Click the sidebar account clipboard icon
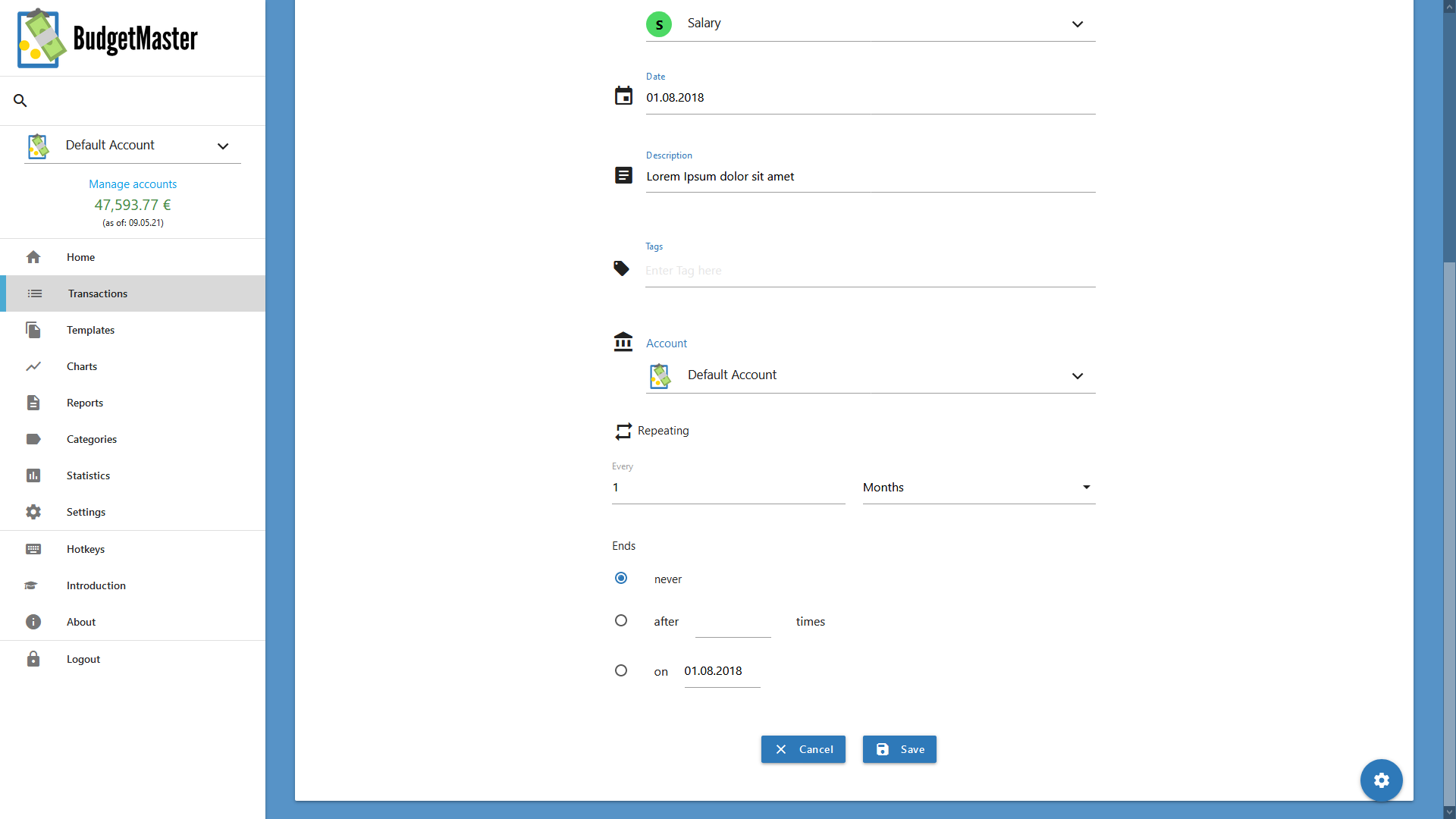1456x819 pixels. click(38, 146)
